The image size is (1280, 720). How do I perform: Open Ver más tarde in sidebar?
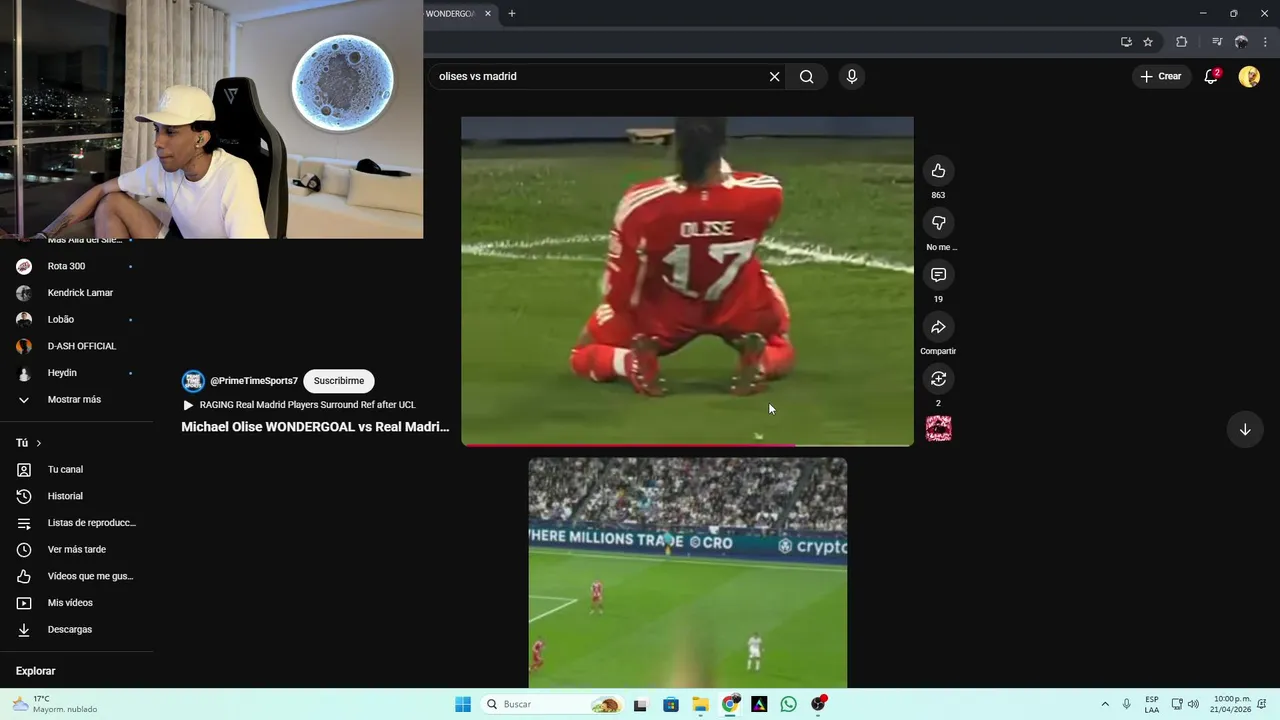(x=75, y=550)
